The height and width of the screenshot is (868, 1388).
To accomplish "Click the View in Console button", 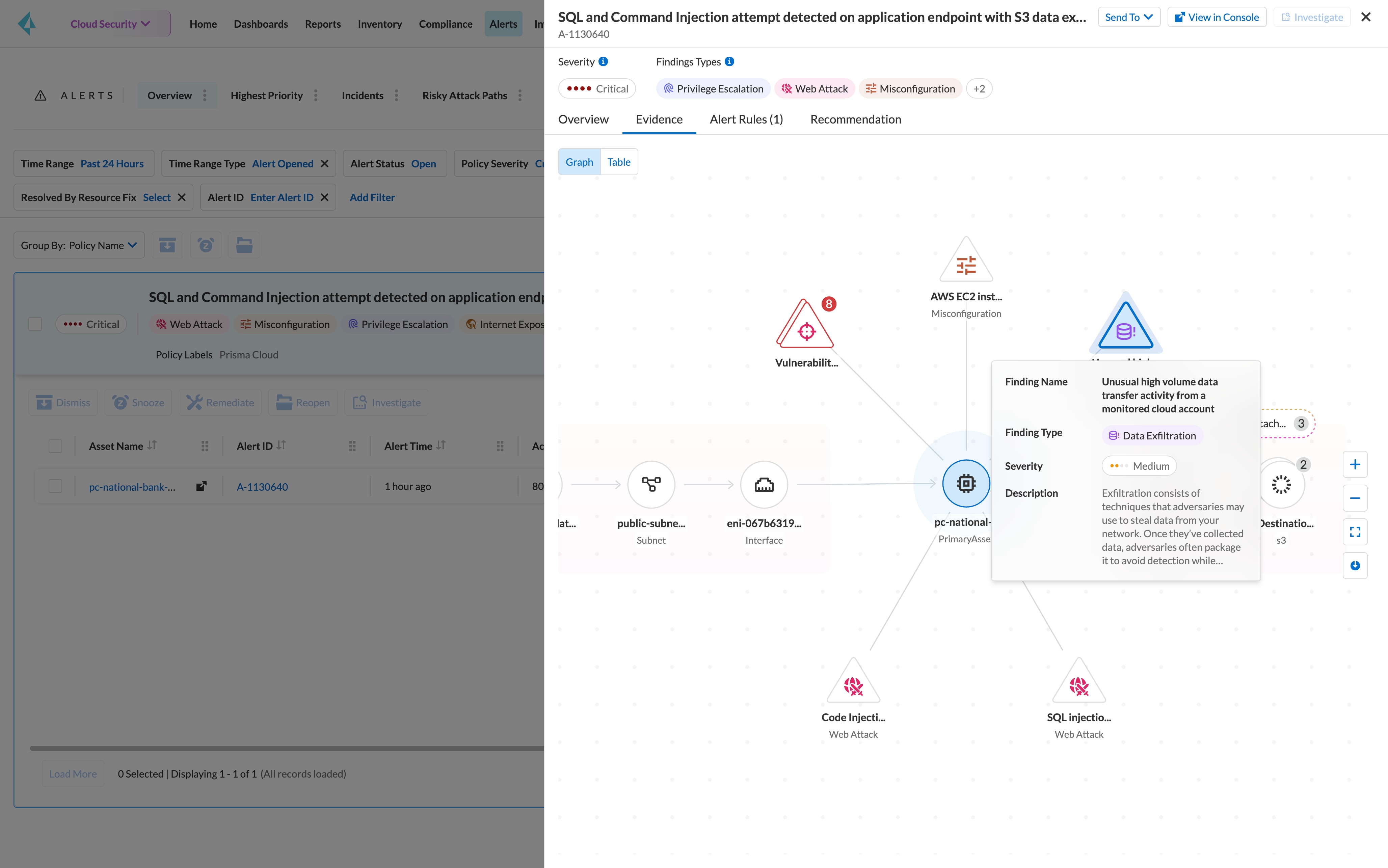I will pos(1217,17).
